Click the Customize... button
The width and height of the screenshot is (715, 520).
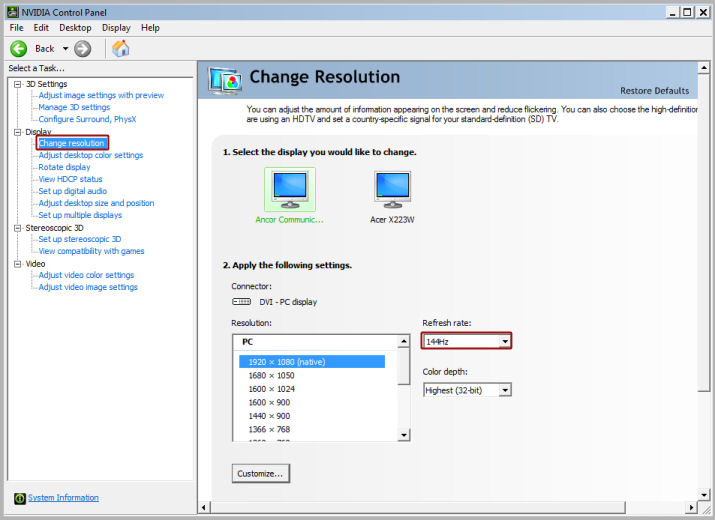click(x=260, y=473)
